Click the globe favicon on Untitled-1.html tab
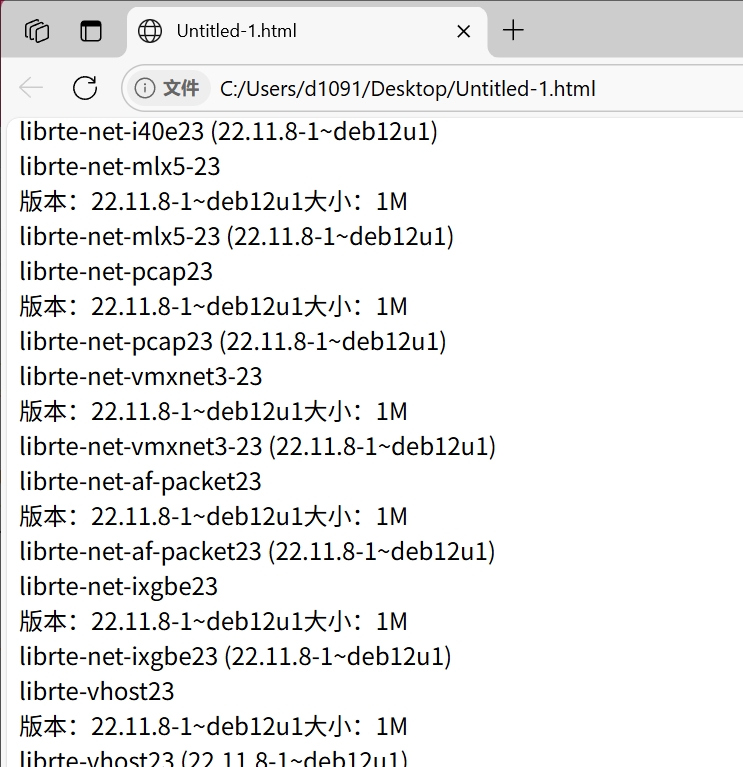 click(x=150, y=31)
